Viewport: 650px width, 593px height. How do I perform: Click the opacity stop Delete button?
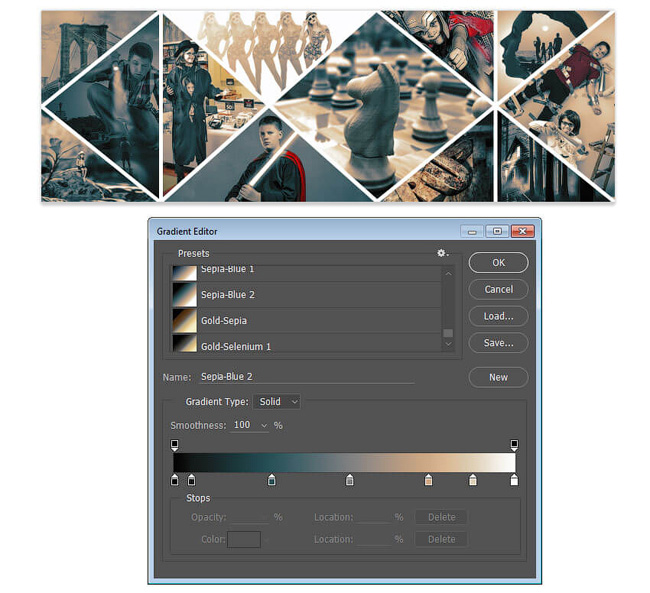441,517
